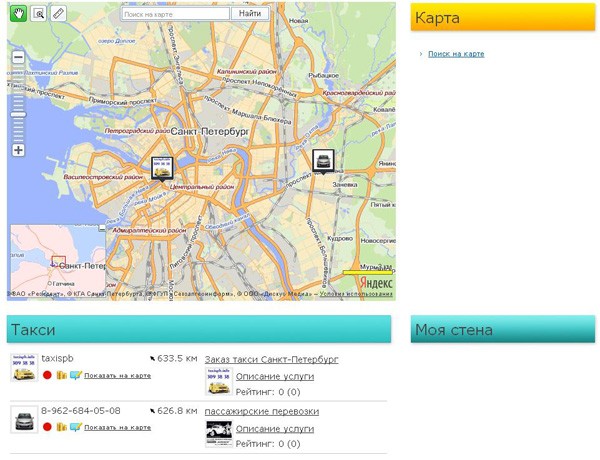Viewport: 600px width, 460px height.
Task: Click the Яндекс logo on the map
Action: (376, 284)
